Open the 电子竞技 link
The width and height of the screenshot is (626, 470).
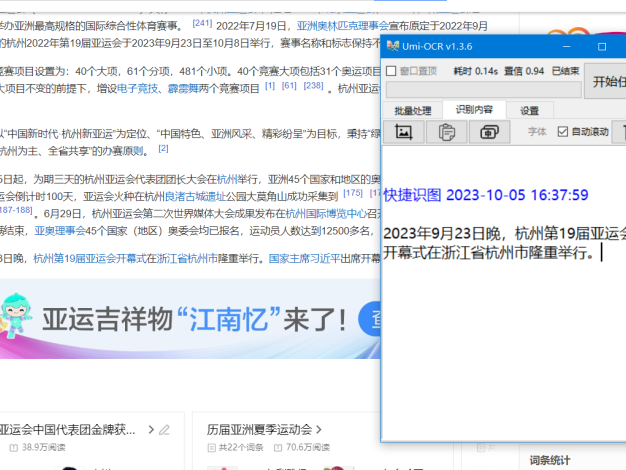pos(137,88)
